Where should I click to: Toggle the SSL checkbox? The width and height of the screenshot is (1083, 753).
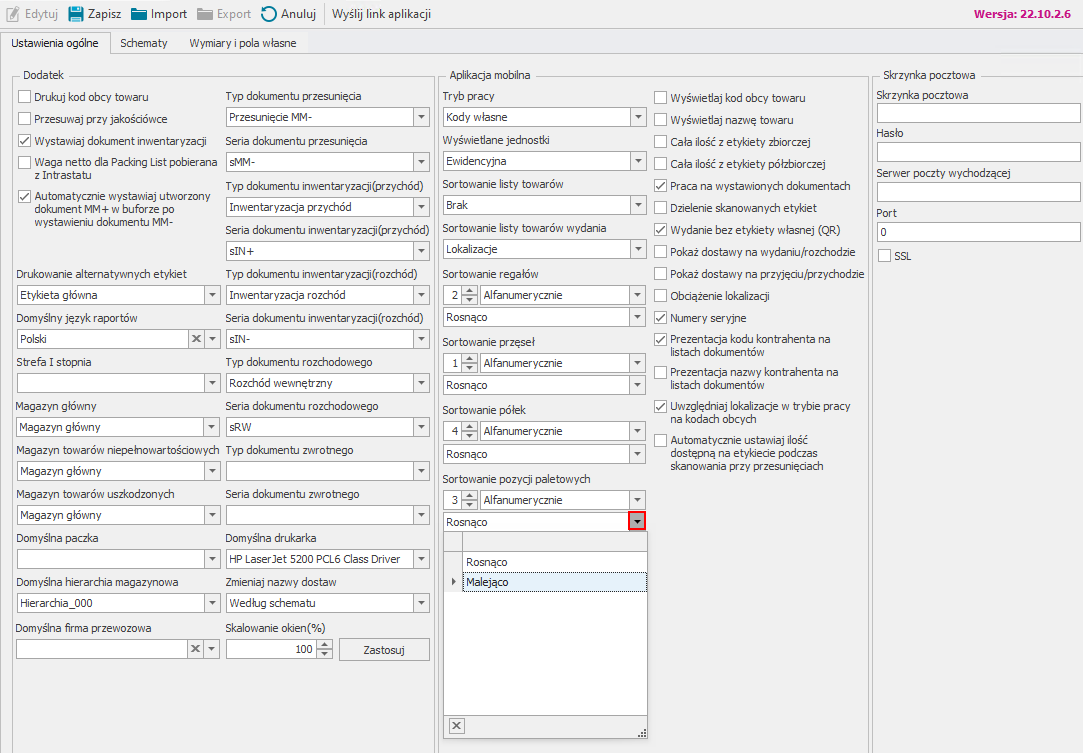click(x=884, y=256)
